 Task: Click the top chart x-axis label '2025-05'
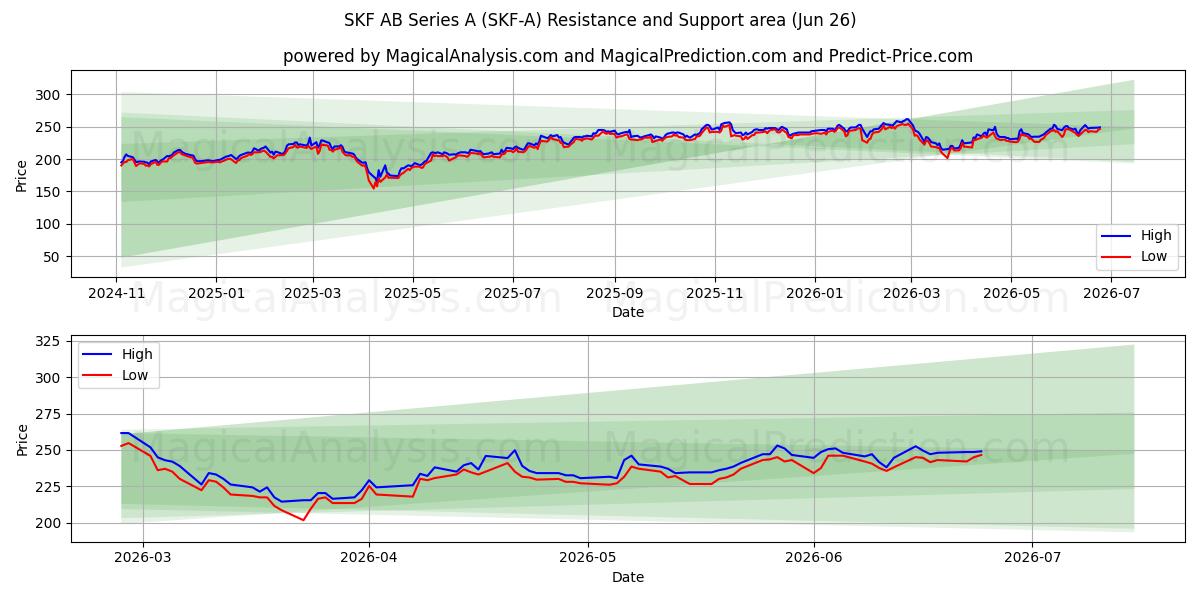click(412, 293)
